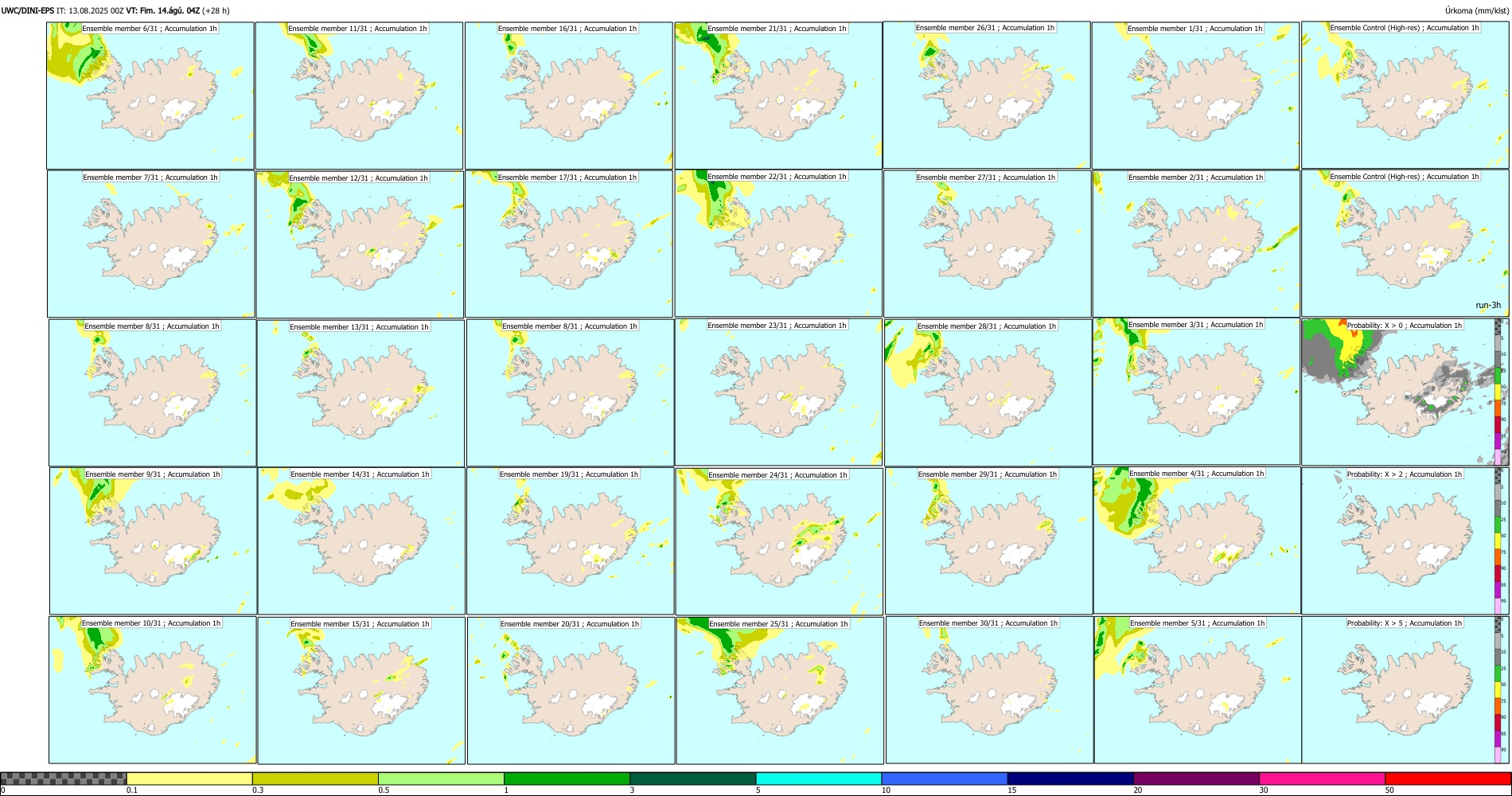Open the Ensemble member 12/31 map

pos(360,244)
